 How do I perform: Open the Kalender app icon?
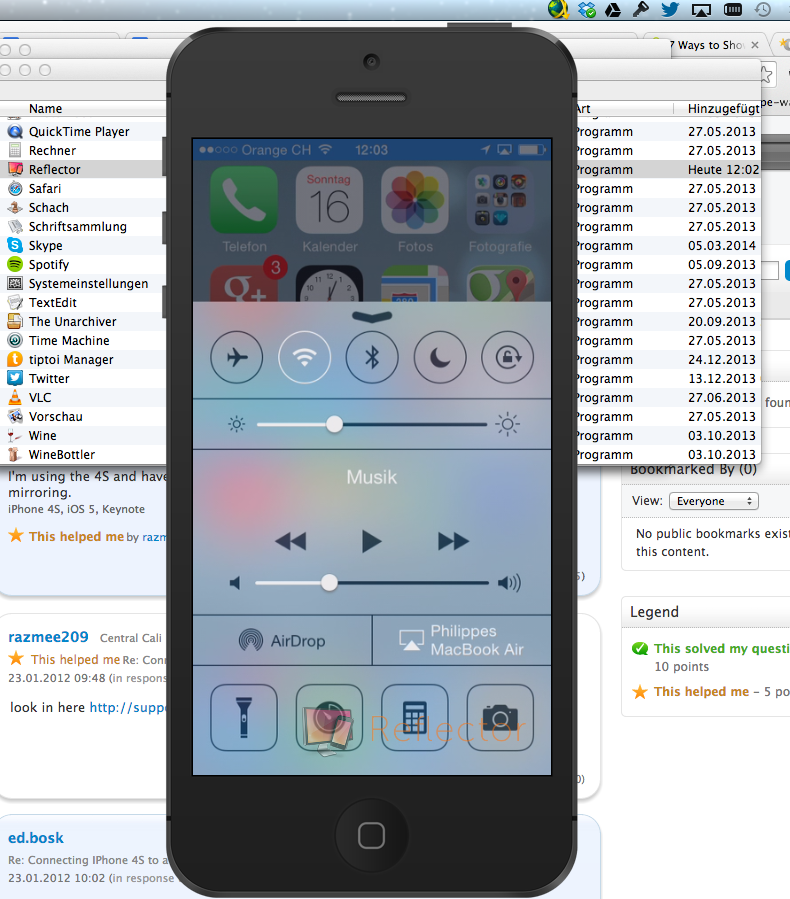point(329,200)
